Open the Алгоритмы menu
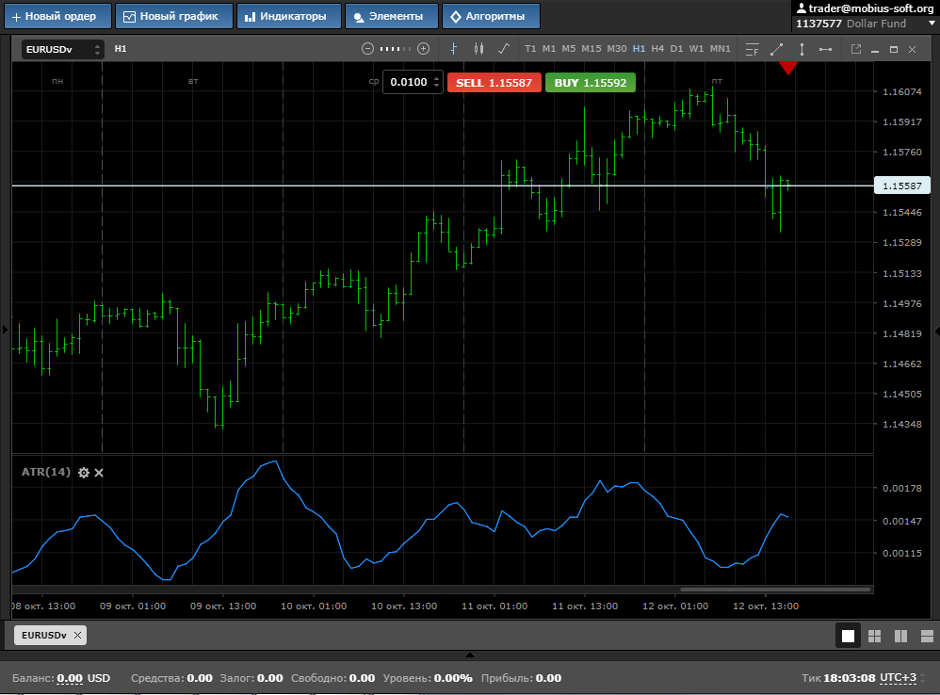 [491, 16]
